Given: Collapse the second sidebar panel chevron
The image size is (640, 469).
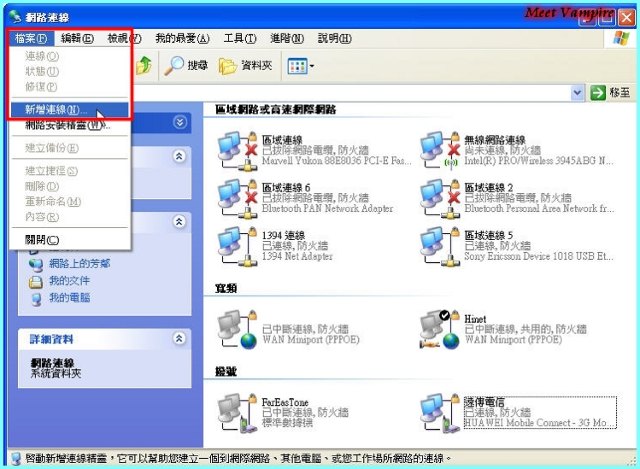Looking at the screenshot, I should coord(179,156).
